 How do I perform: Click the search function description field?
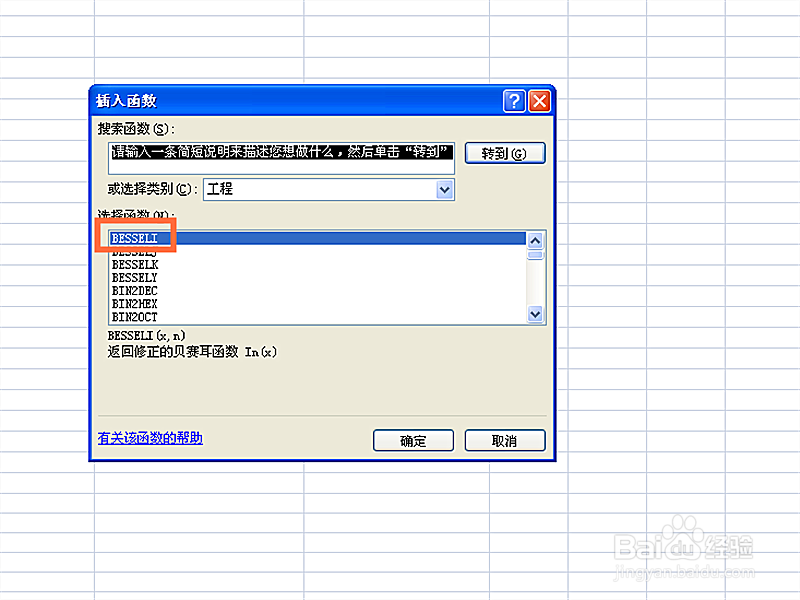click(x=281, y=159)
